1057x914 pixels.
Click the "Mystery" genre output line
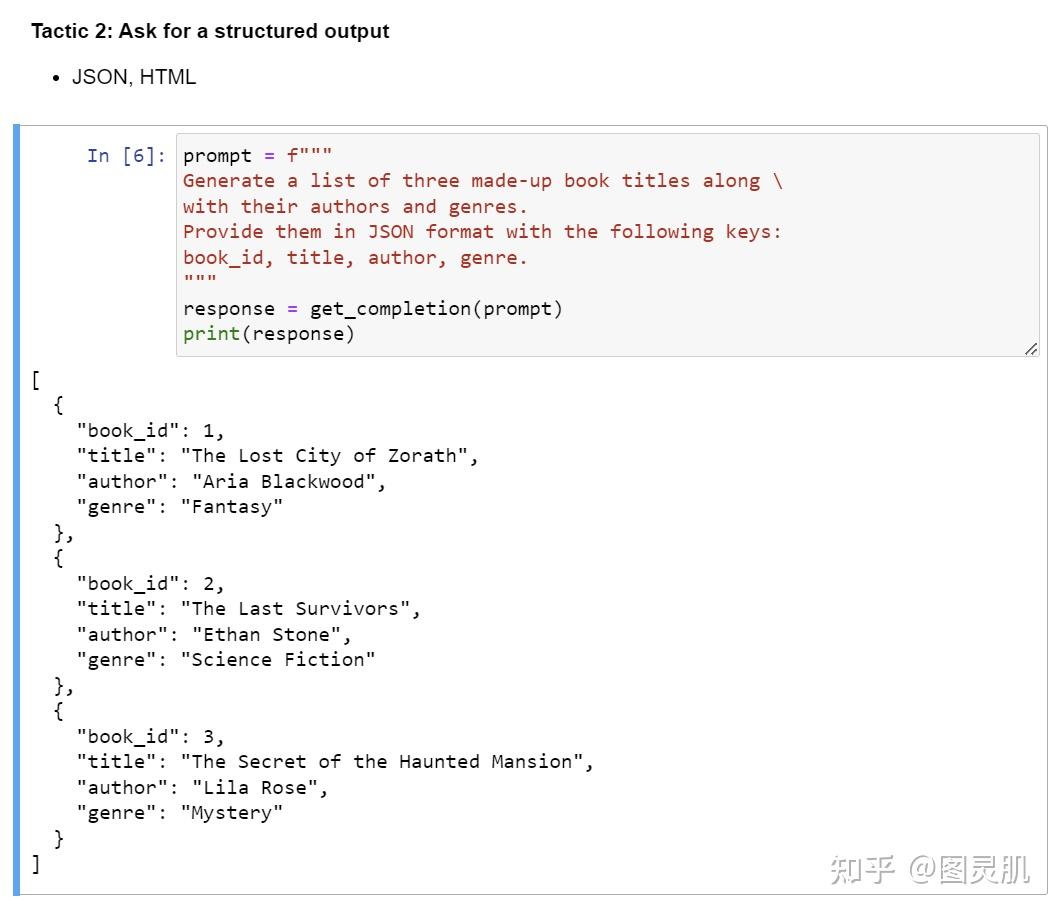click(180, 812)
